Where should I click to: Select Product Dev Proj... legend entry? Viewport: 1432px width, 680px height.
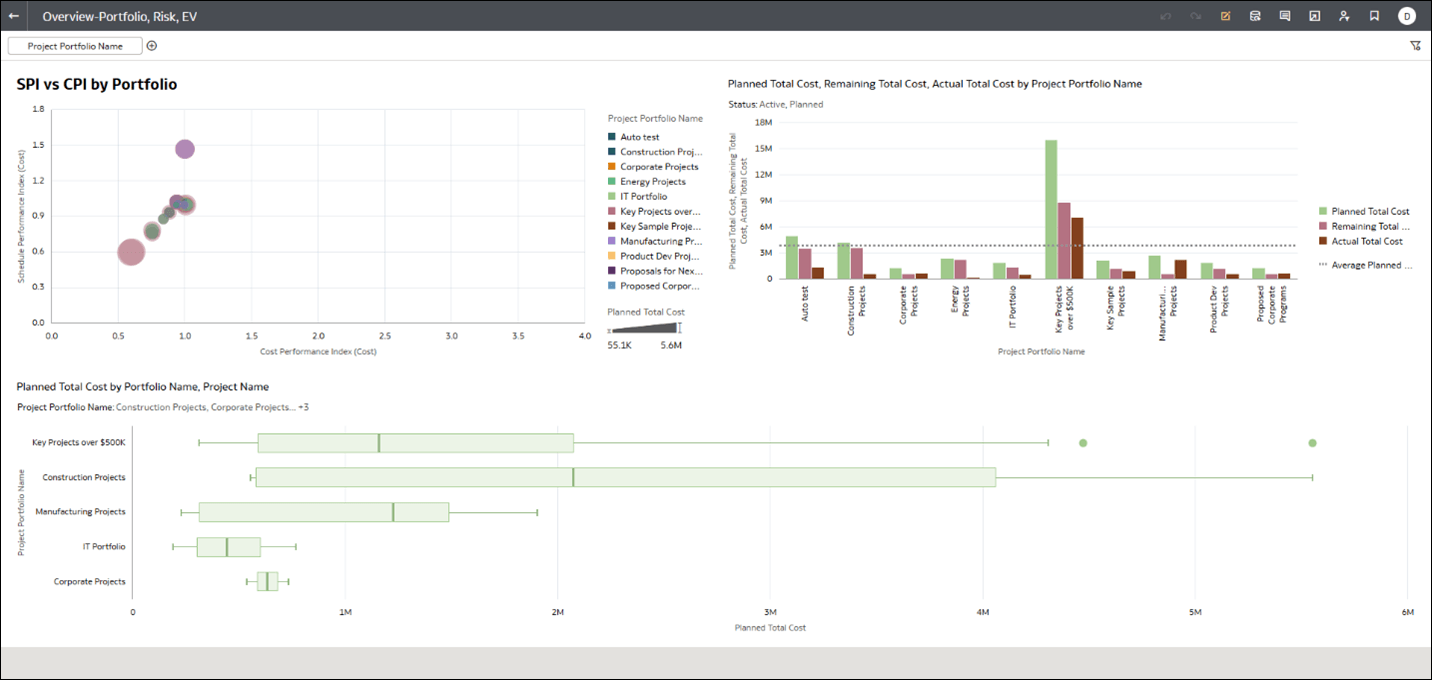[655, 256]
